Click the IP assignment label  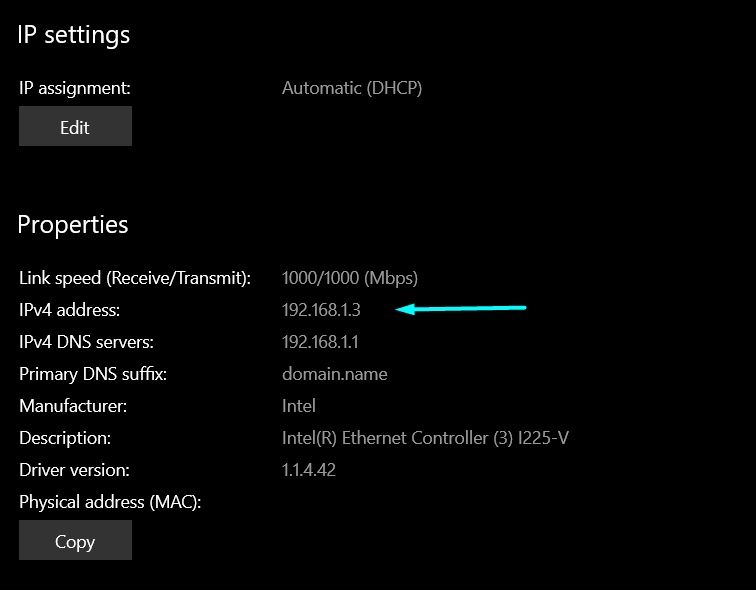pos(75,88)
